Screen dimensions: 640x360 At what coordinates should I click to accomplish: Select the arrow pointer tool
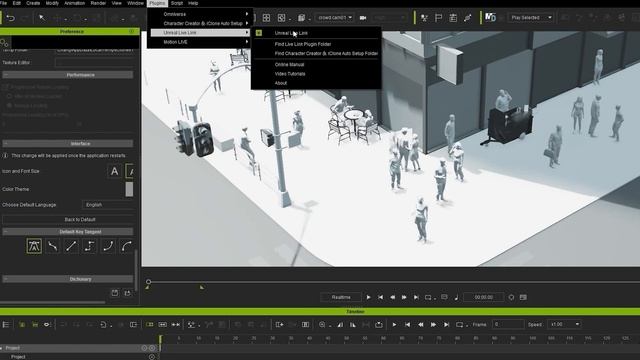pos(42,18)
